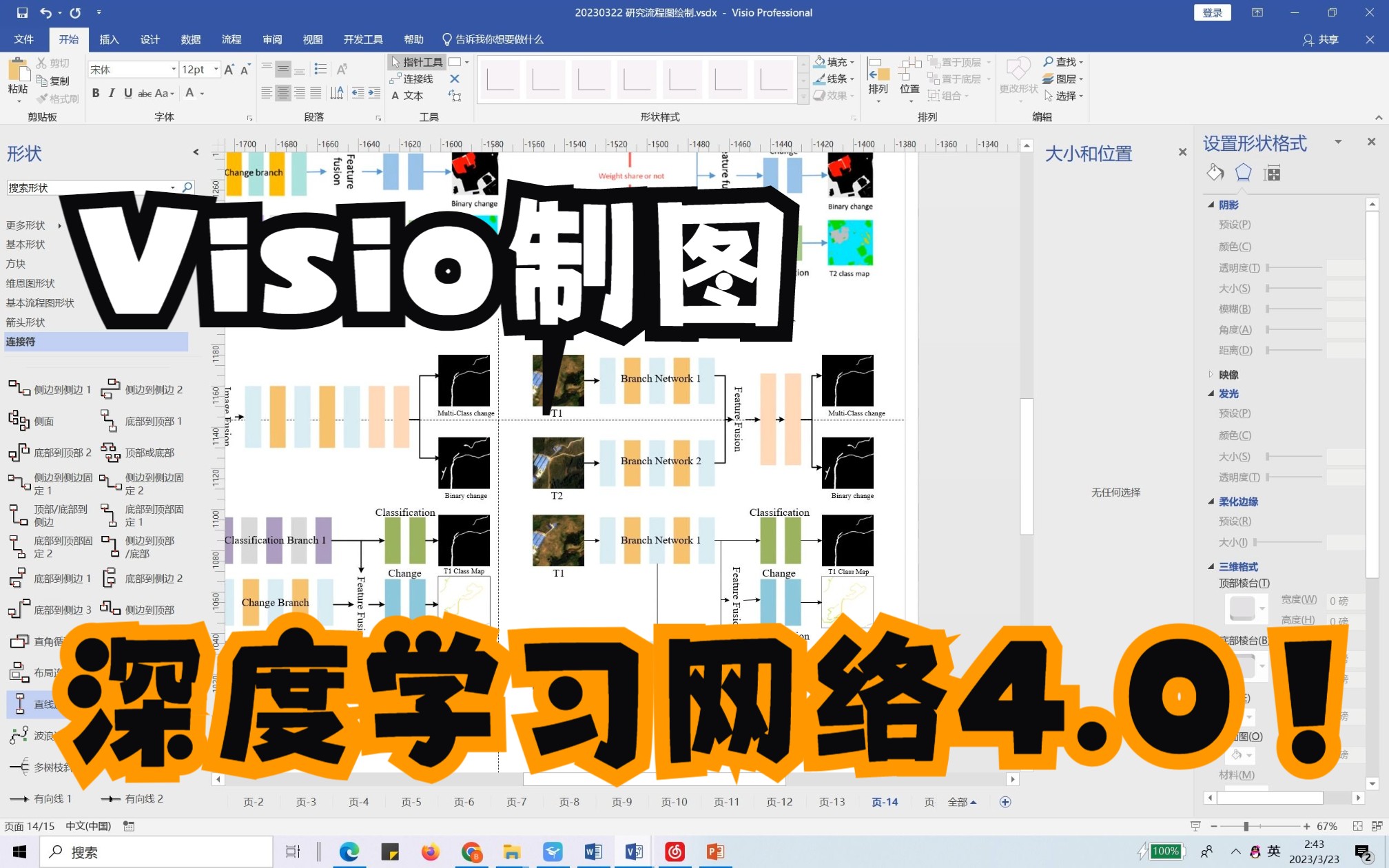The width and height of the screenshot is (1389, 868).
Task: Collapse the Shapes panel arrow
Action: point(196,152)
